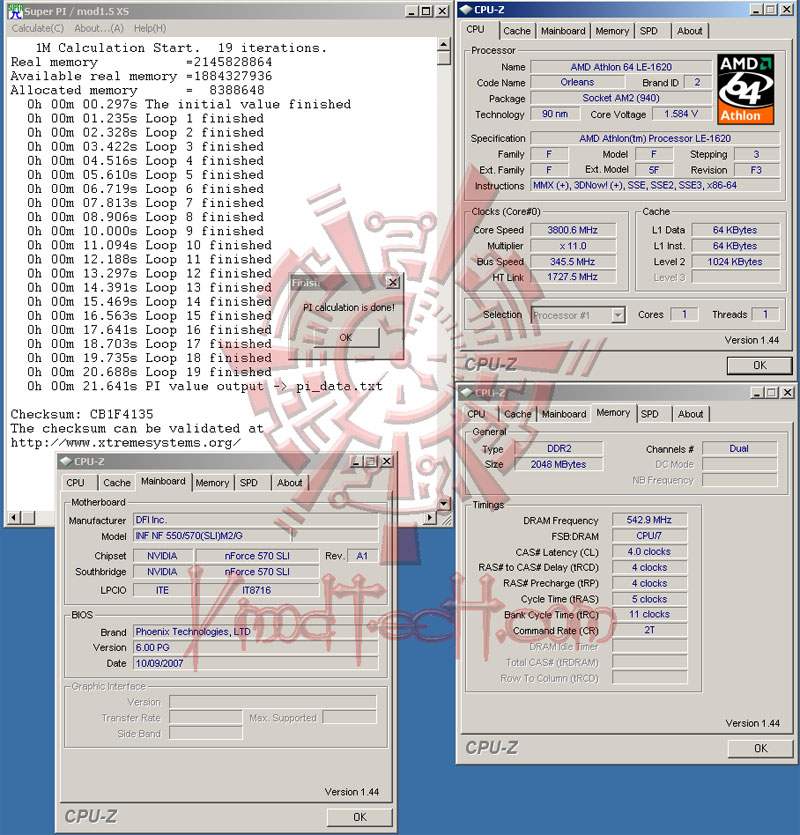Open Mainboard tab in the Memory CPU-Z window
Image resolution: width=800 pixels, height=835 pixels.
pyautogui.click(x=564, y=414)
